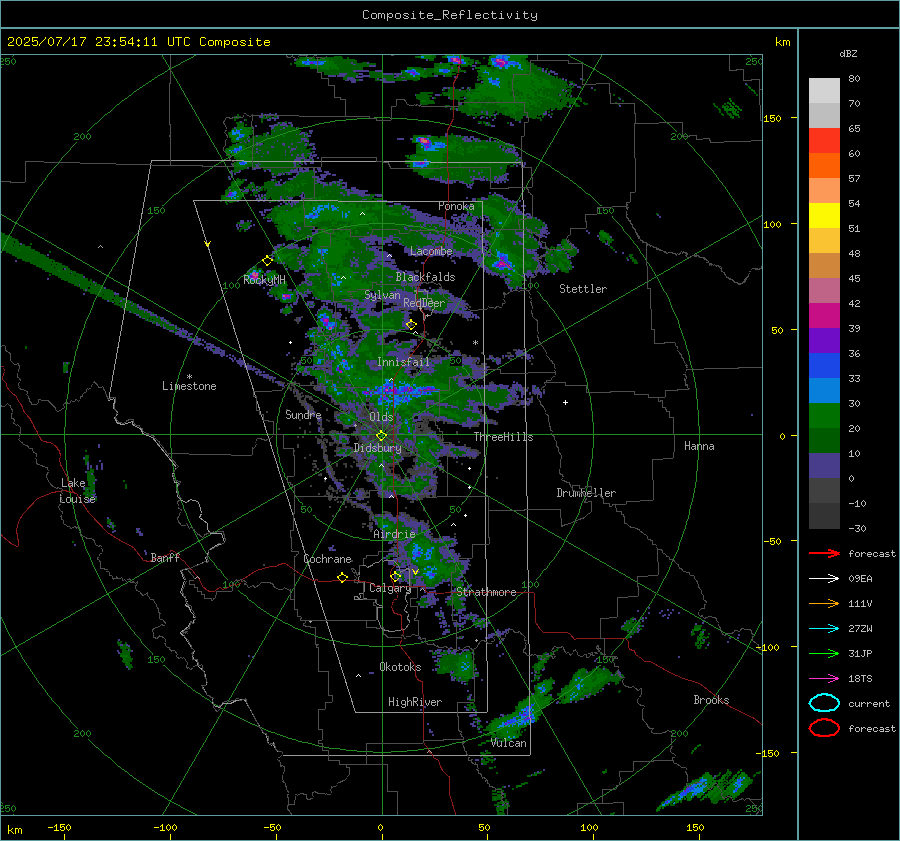Click the cyan current ellipse icon

824,703
